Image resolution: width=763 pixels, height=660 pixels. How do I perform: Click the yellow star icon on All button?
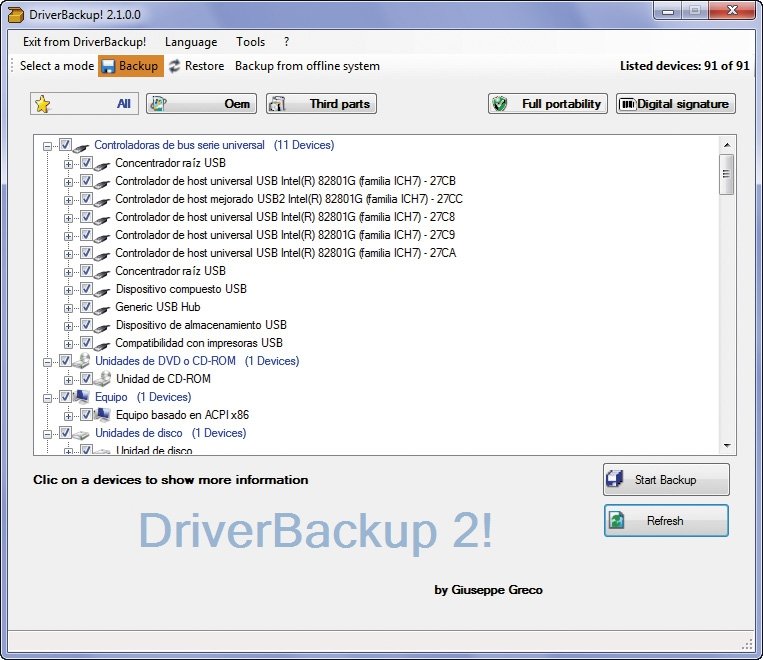tap(43, 104)
